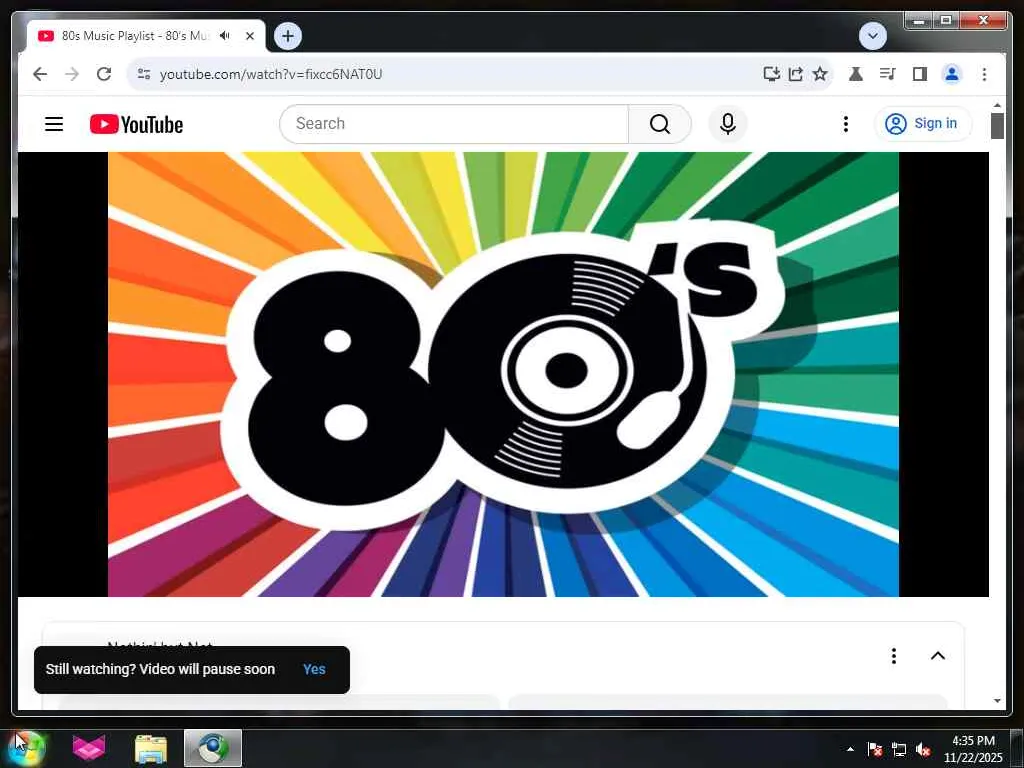Open Chrome Labs flask icon
The height and width of the screenshot is (768, 1024).
tap(856, 74)
